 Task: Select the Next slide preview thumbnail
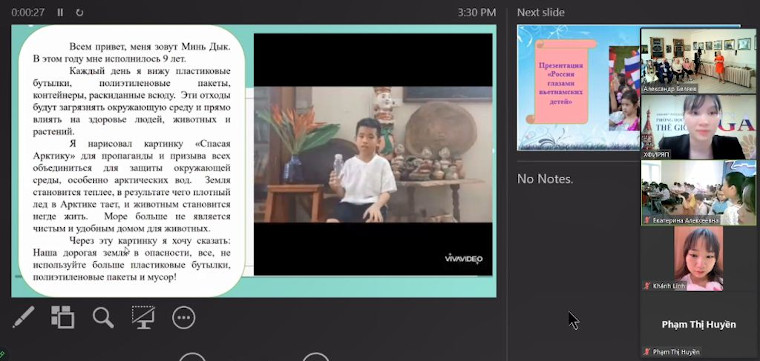(x=579, y=88)
